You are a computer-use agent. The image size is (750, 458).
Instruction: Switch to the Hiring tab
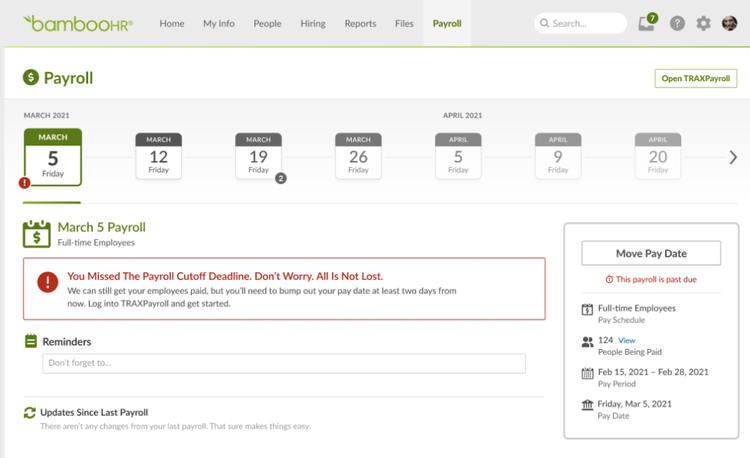(x=313, y=23)
